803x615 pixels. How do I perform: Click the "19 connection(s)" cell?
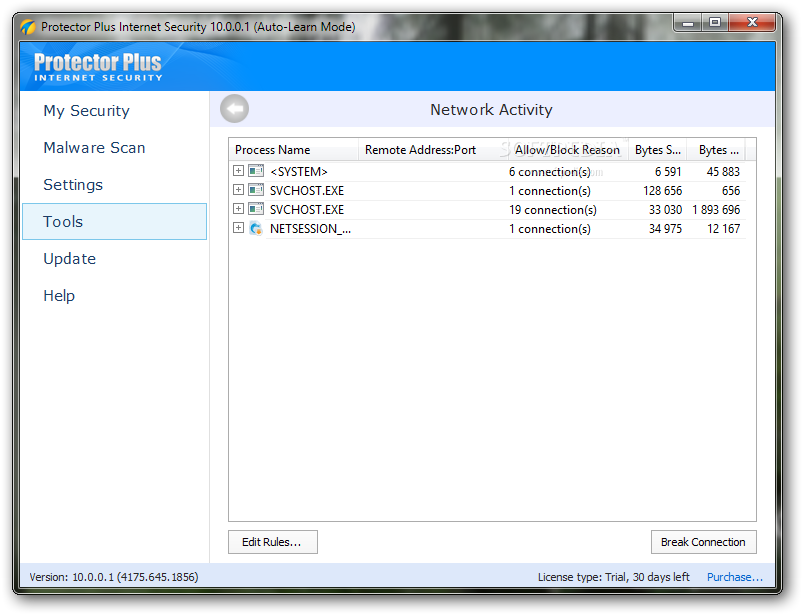pos(553,209)
